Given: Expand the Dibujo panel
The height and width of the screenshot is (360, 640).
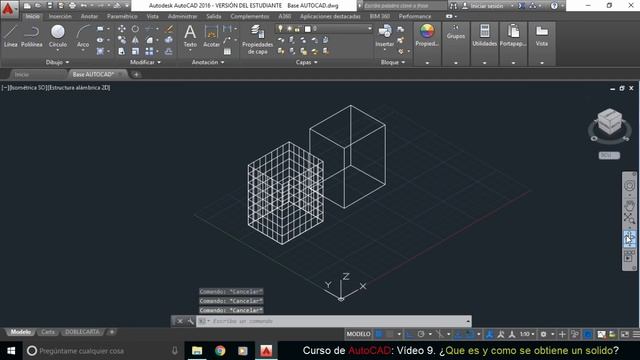Looking at the screenshot, I should click(58, 62).
